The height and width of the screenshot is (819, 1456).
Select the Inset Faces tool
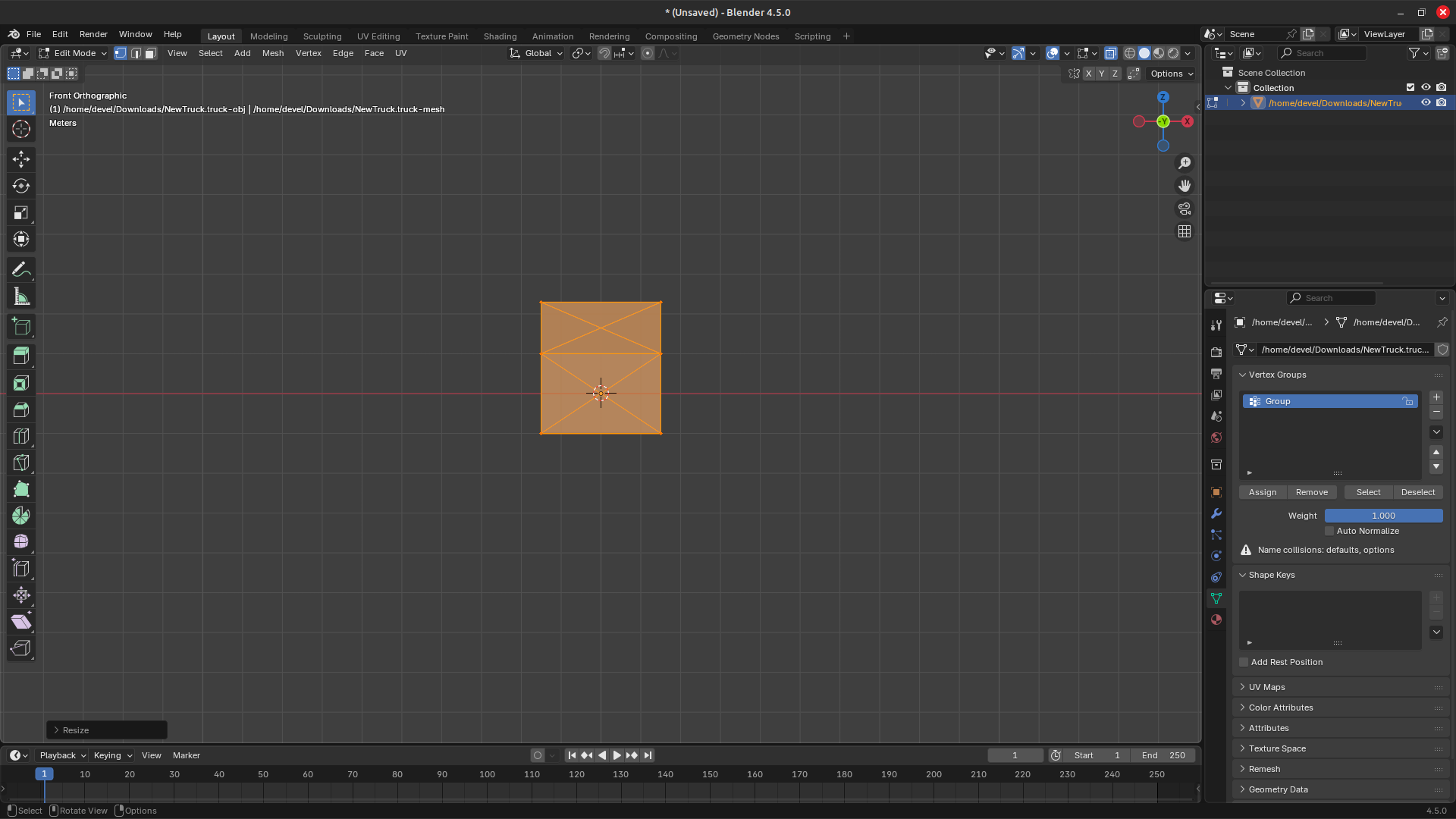click(21, 383)
